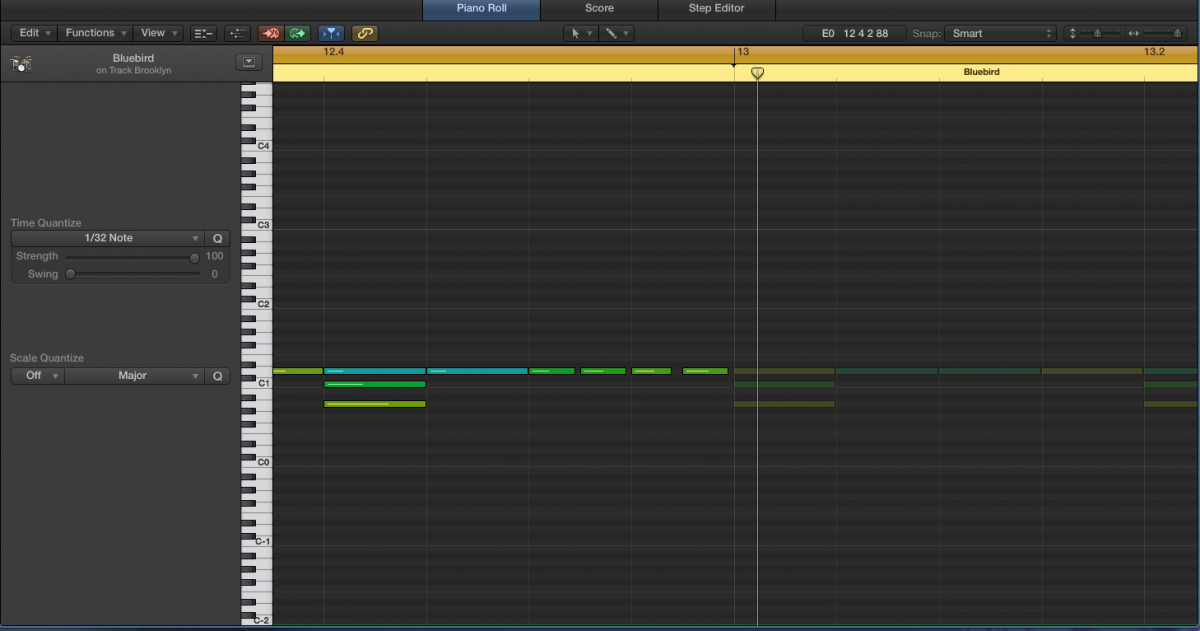The image size is (1200, 631).
Task: Switch to the Piano Roll tab
Action: [482, 9]
